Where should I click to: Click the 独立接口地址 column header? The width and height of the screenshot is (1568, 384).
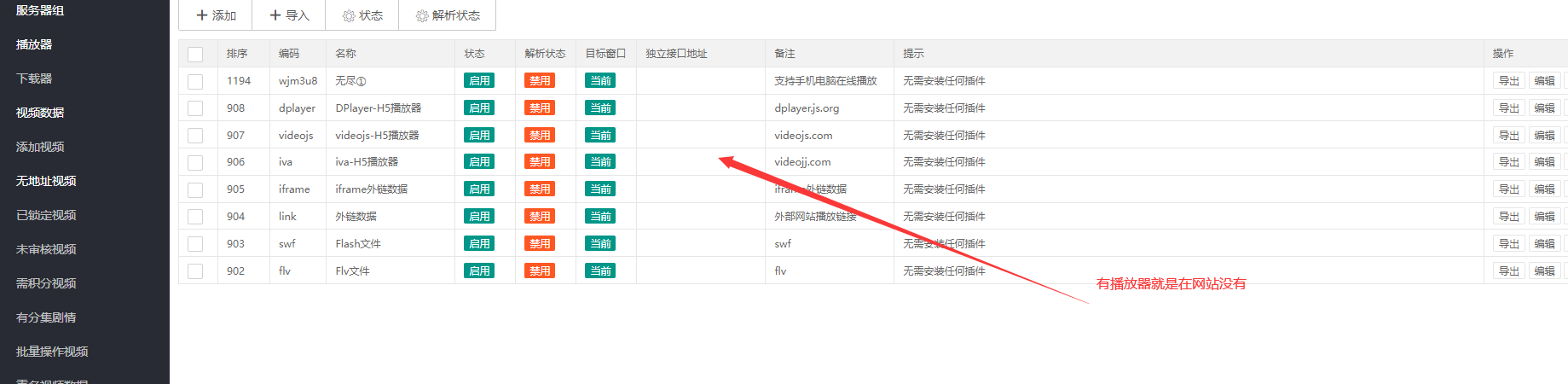676,54
